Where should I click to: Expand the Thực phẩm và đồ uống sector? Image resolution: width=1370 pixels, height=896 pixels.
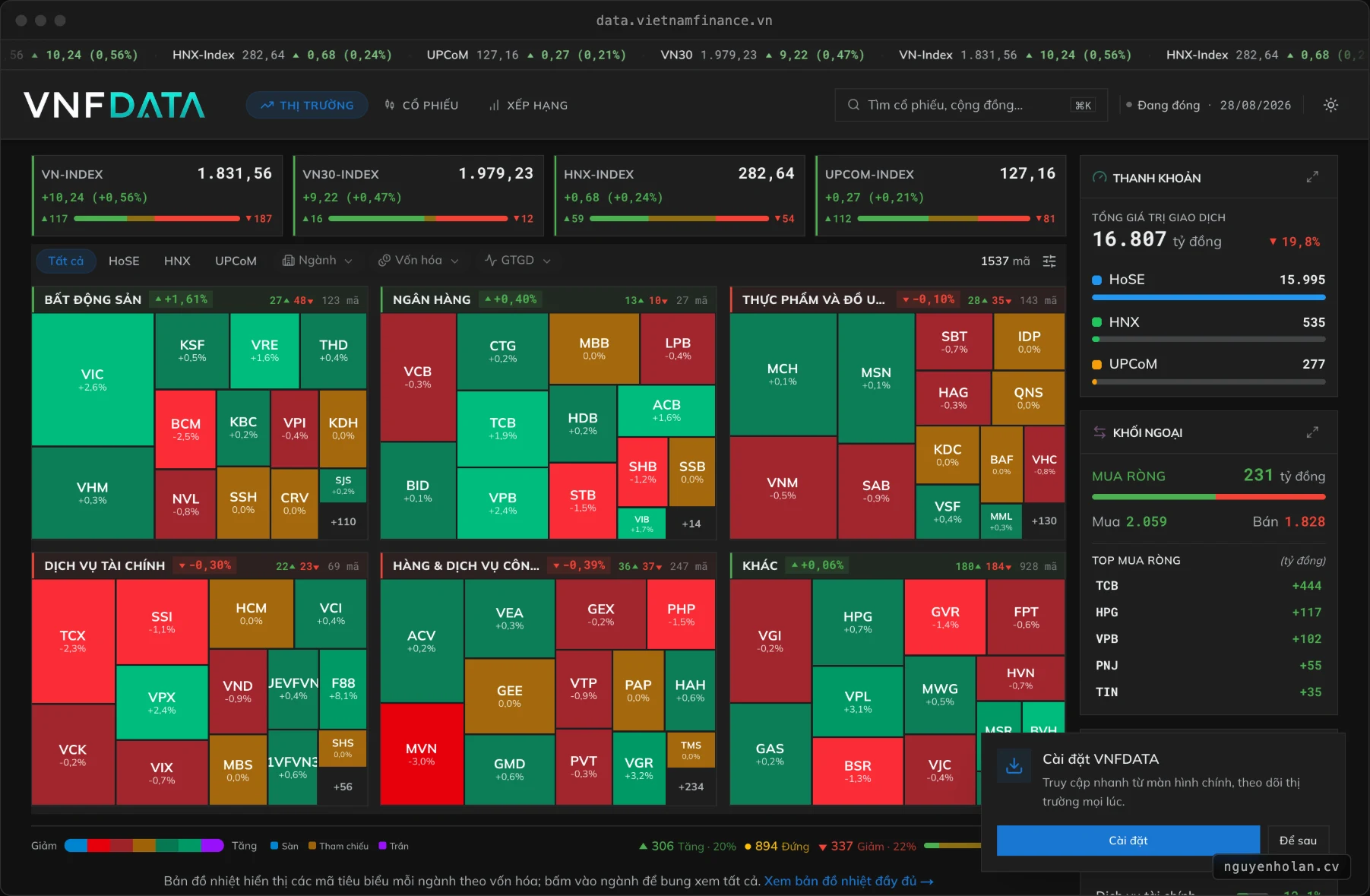(x=897, y=299)
